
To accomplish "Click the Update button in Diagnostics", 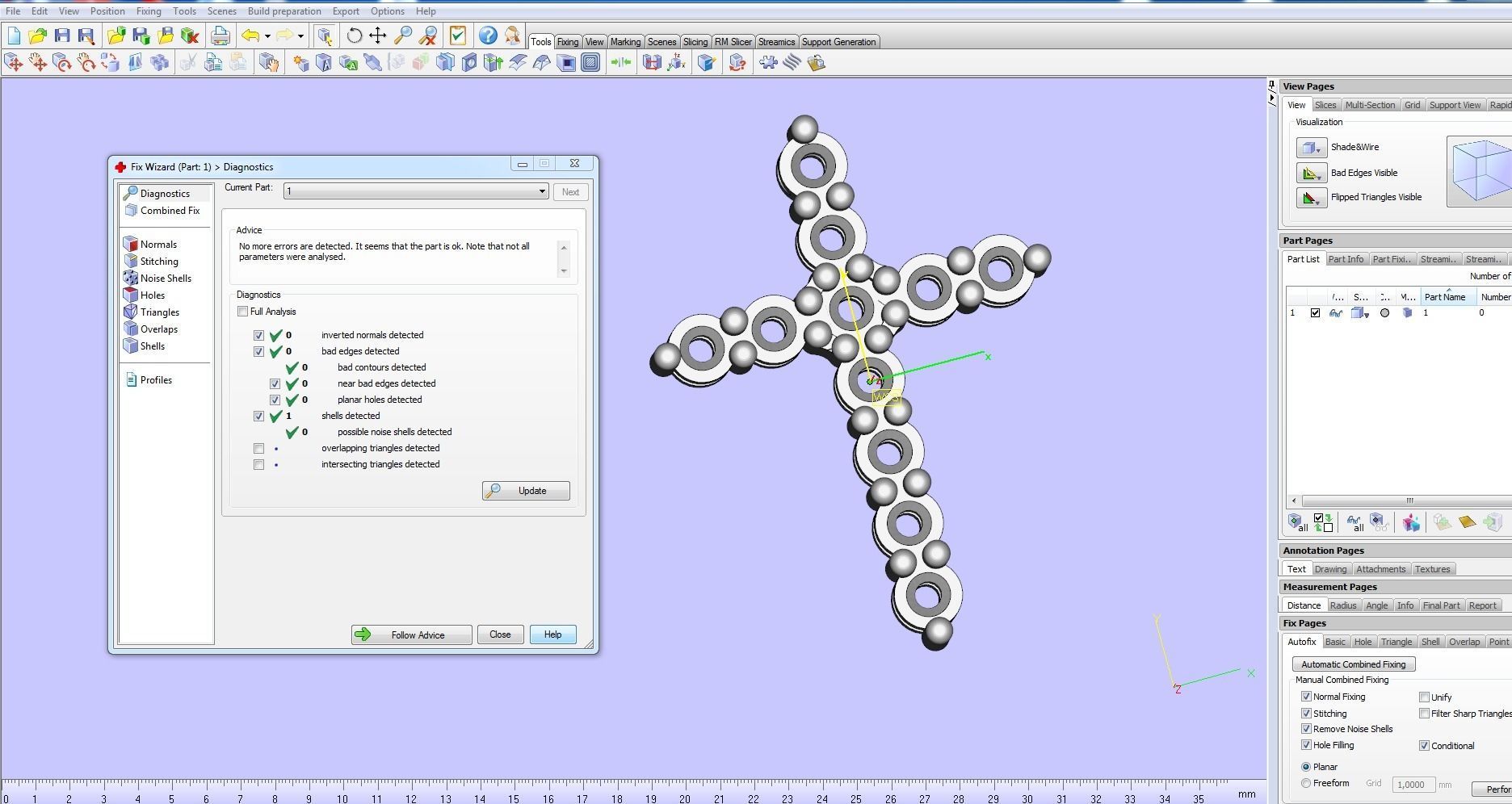I will click(x=526, y=491).
